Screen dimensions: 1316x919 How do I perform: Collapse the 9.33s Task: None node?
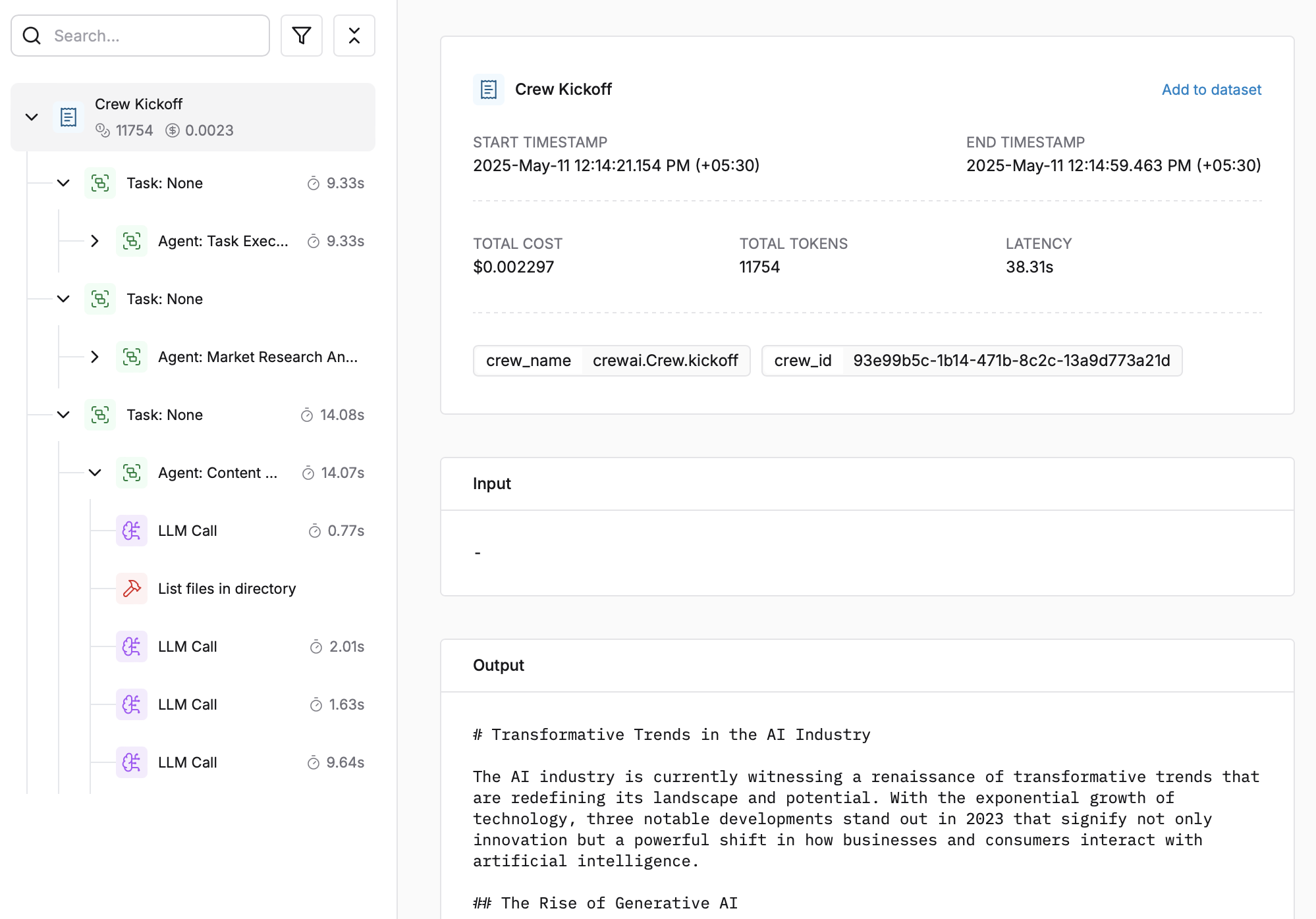[x=63, y=183]
